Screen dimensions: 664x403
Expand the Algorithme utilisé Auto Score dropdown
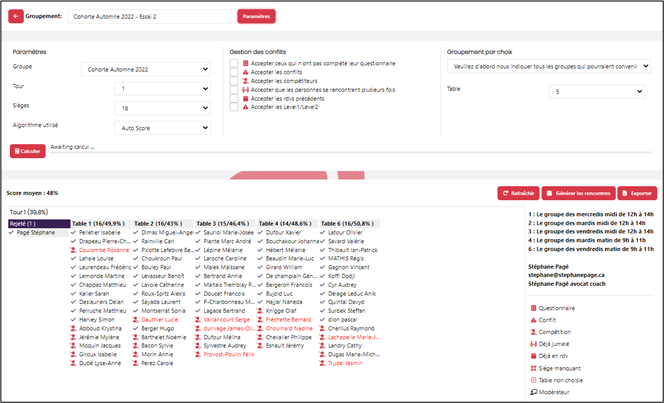pyautogui.click(x=145, y=128)
